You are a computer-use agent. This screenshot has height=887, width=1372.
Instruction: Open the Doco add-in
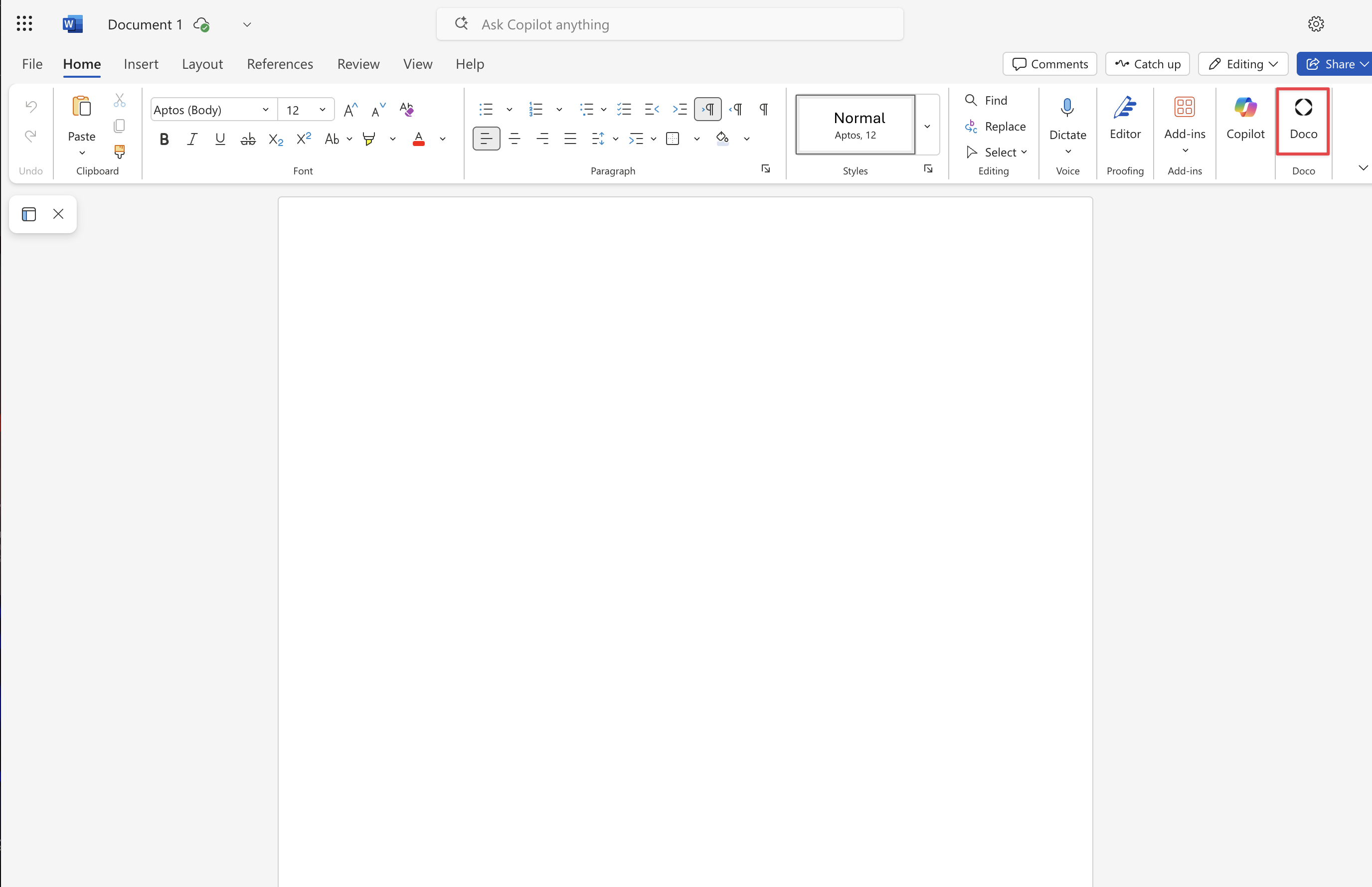[1303, 121]
